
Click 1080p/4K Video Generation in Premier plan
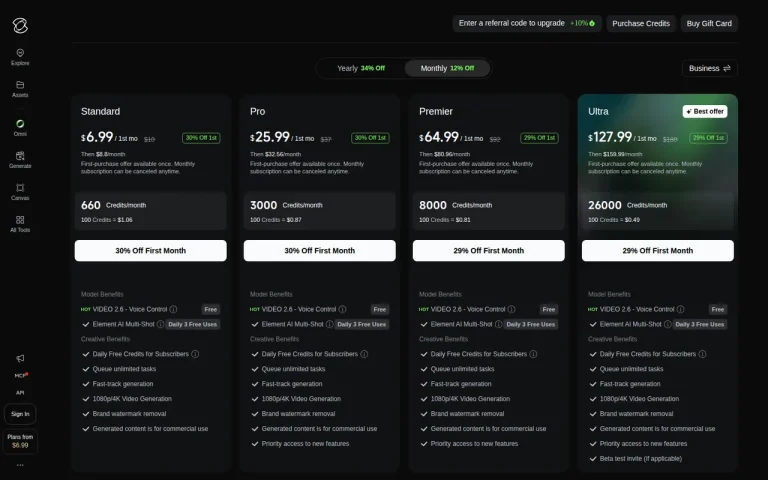click(x=470, y=399)
